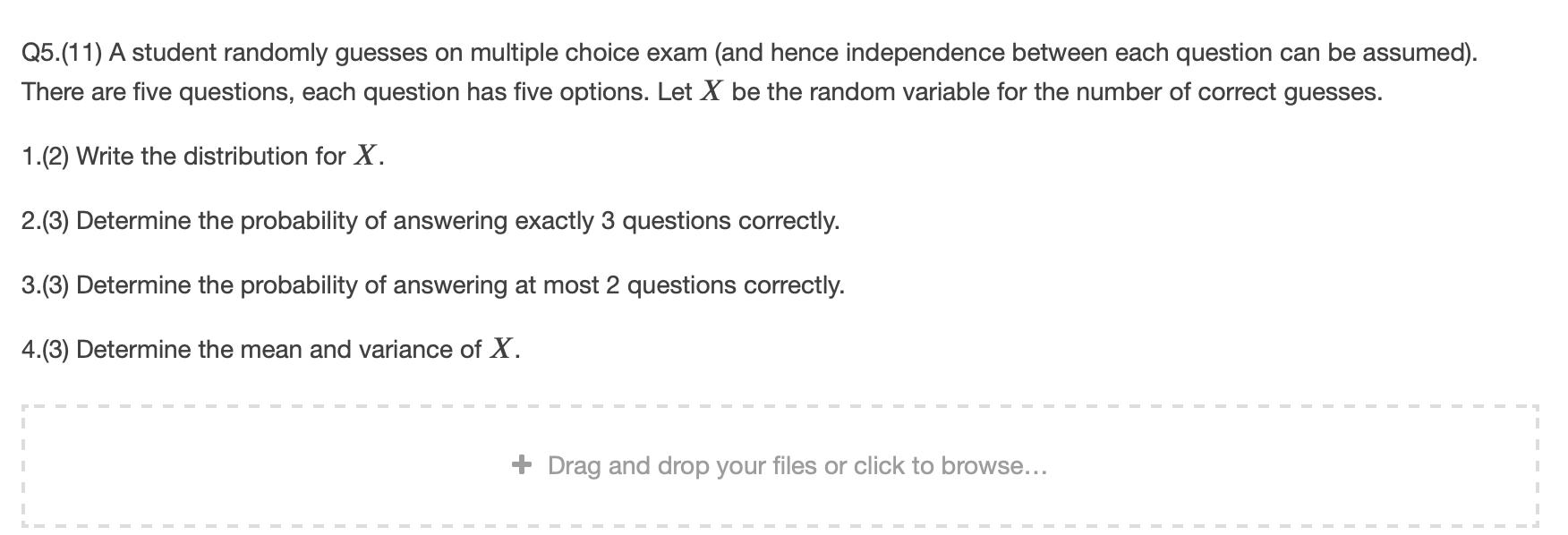Click the plus icon in the upload area
The image size is (1568, 535).
(522, 465)
